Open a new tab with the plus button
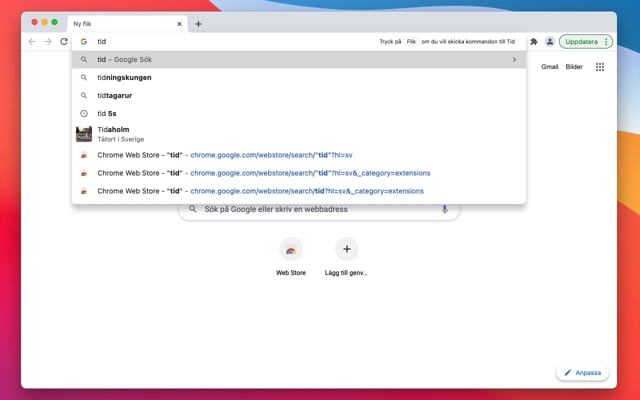 pos(198,24)
